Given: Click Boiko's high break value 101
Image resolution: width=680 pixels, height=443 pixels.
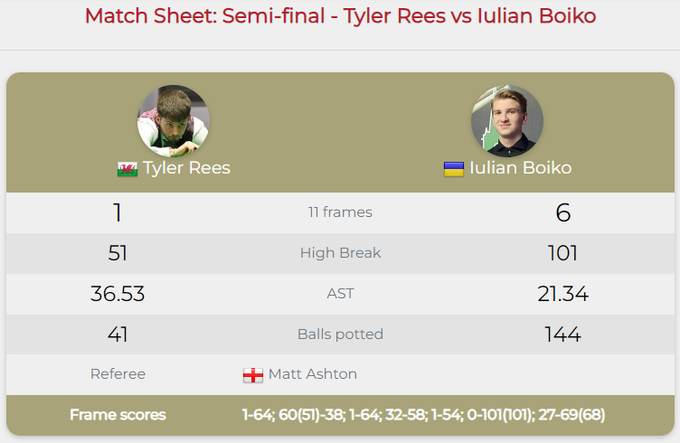Looking at the screenshot, I should 562,253.
